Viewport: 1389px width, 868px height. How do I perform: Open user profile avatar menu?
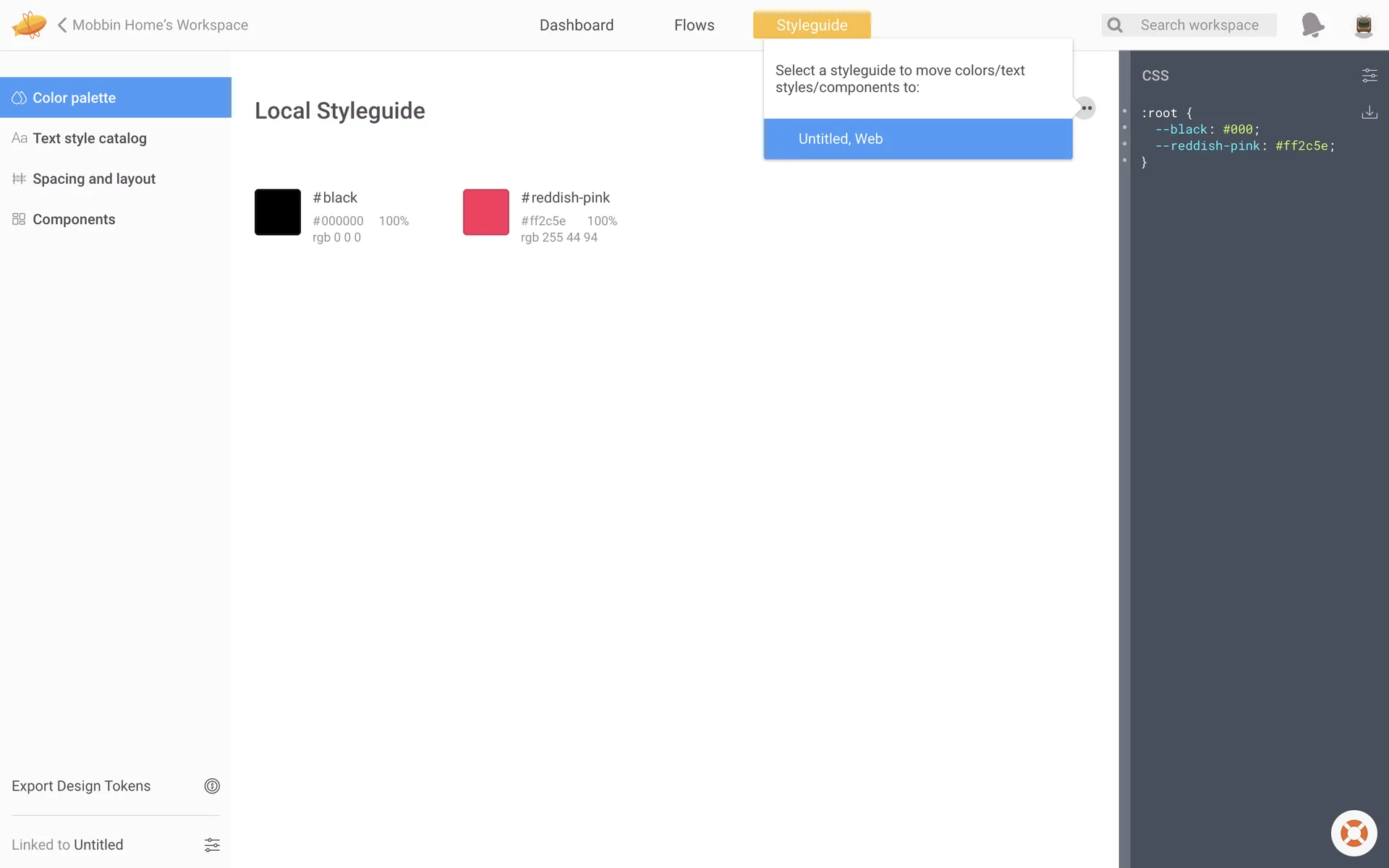[x=1363, y=25]
